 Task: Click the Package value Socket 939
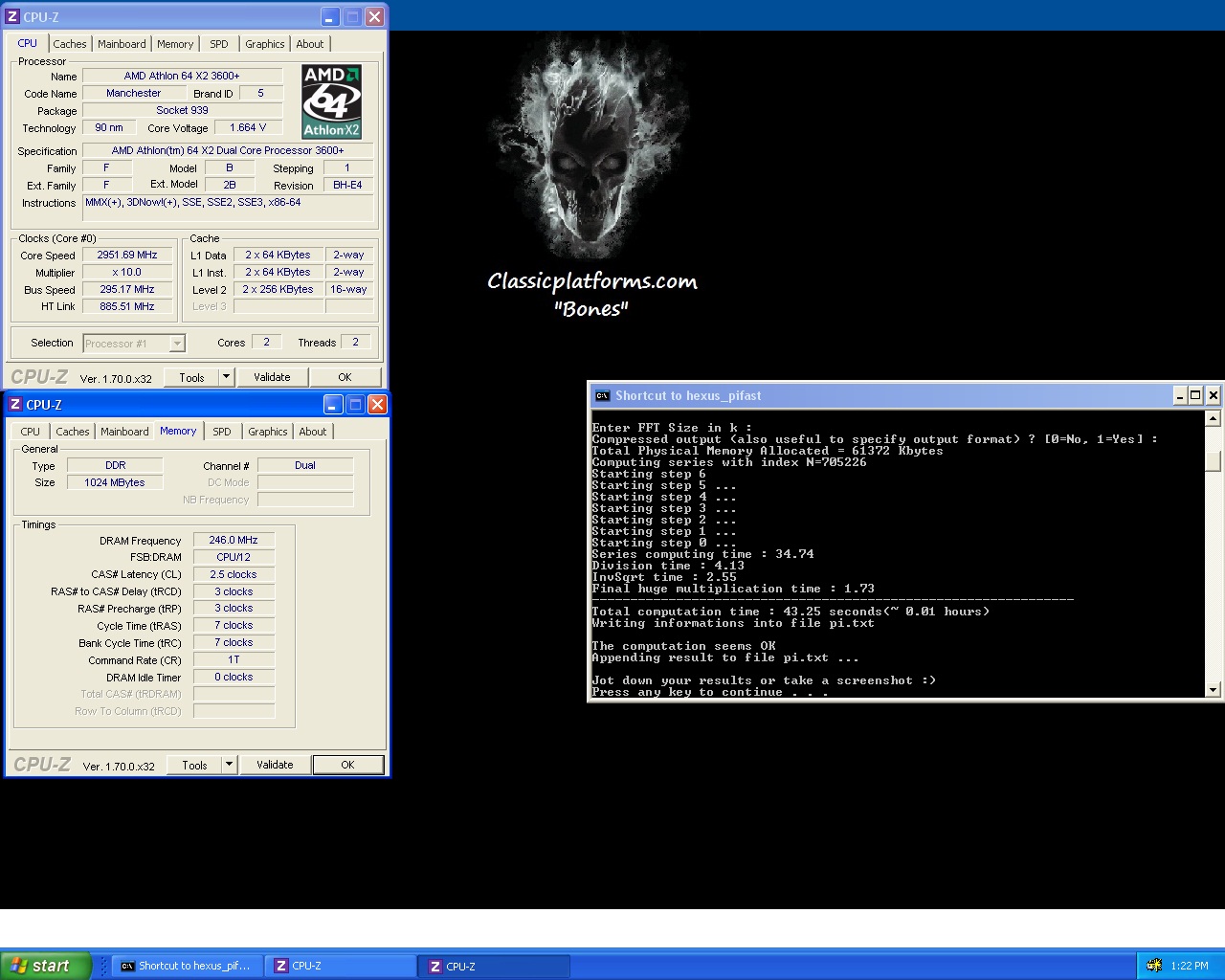[x=183, y=111]
